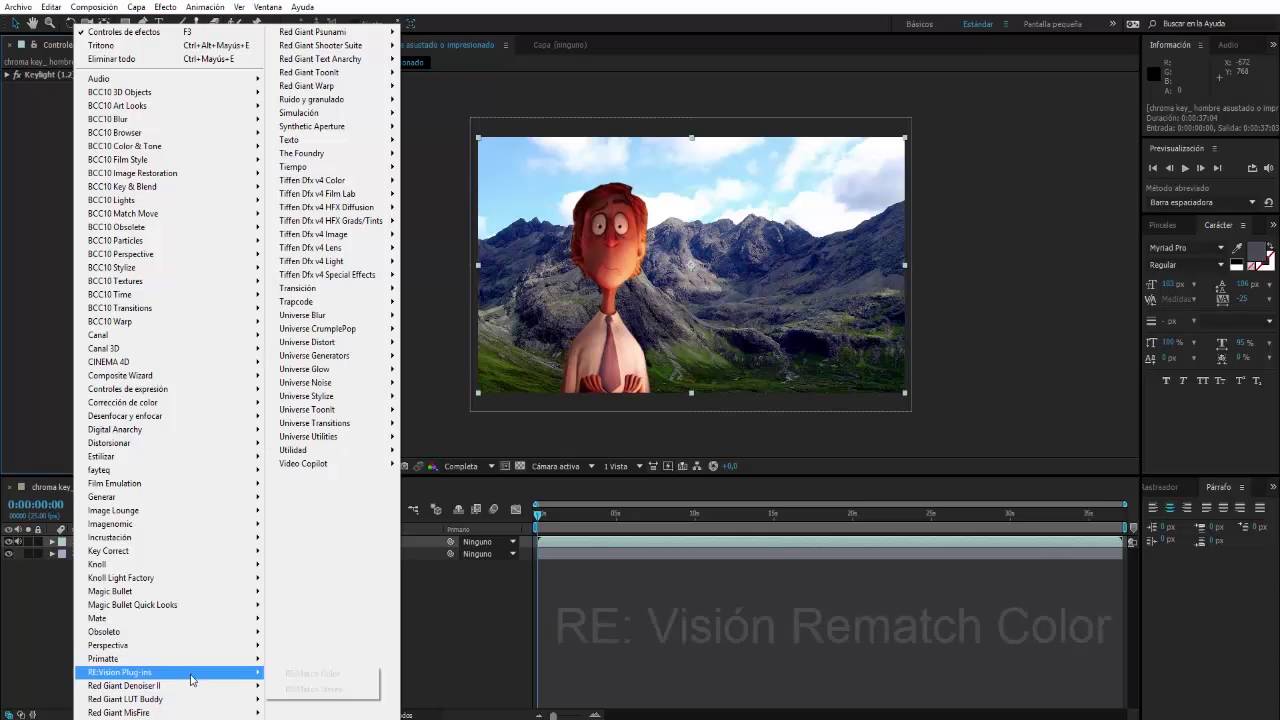Center align paragraph text
Image resolution: width=1280 pixels, height=720 pixels.
tap(1169, 508)
